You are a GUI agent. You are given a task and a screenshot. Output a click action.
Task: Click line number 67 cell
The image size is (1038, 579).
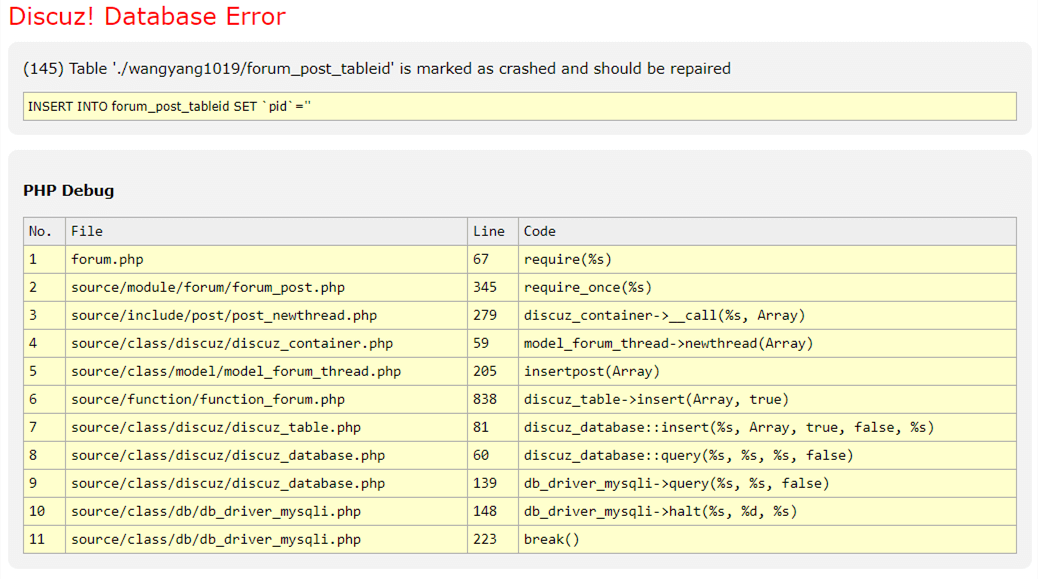(493, 259)
